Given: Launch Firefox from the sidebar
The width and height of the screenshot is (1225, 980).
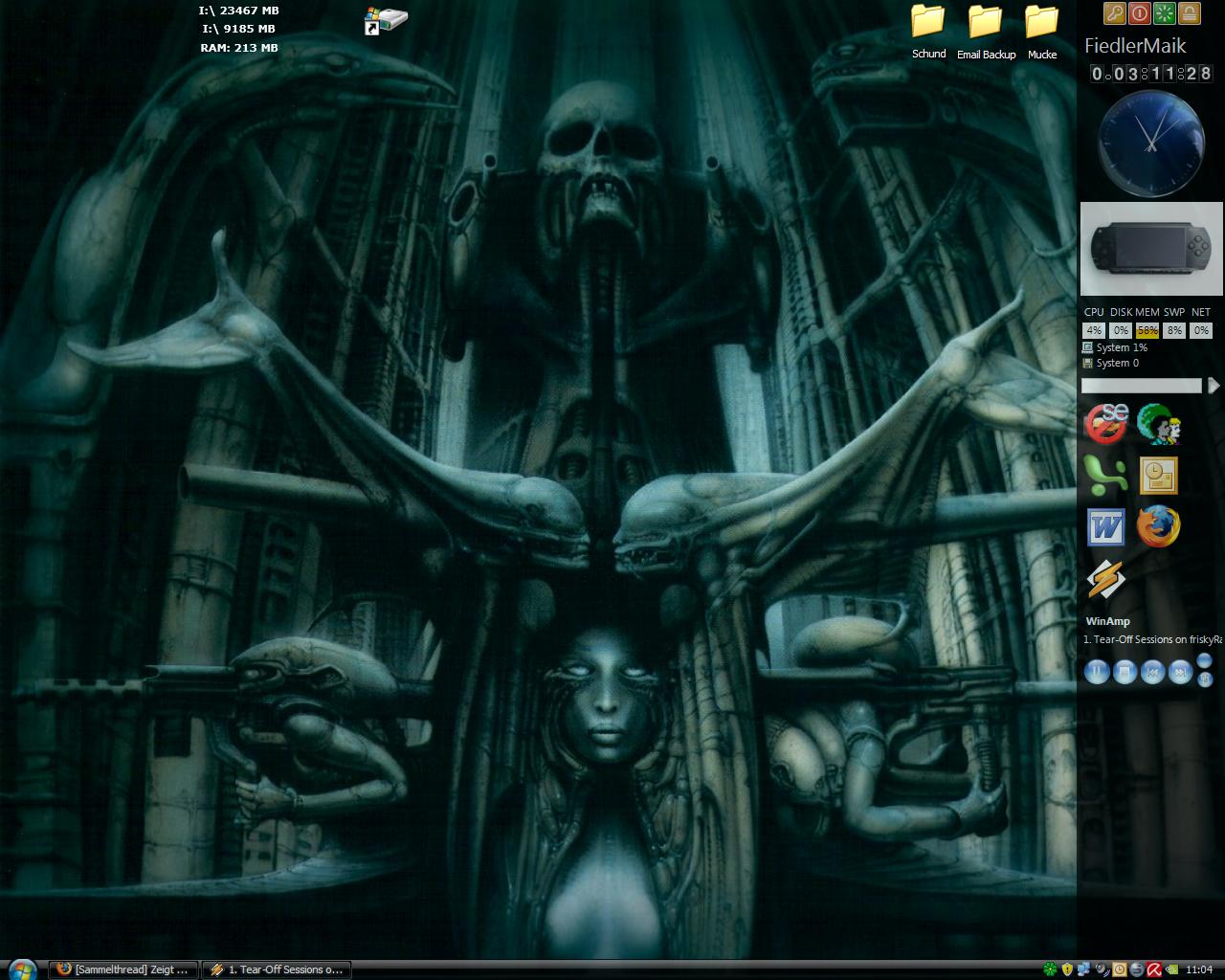Looking at the screenshot, I should click(1158, 526).
